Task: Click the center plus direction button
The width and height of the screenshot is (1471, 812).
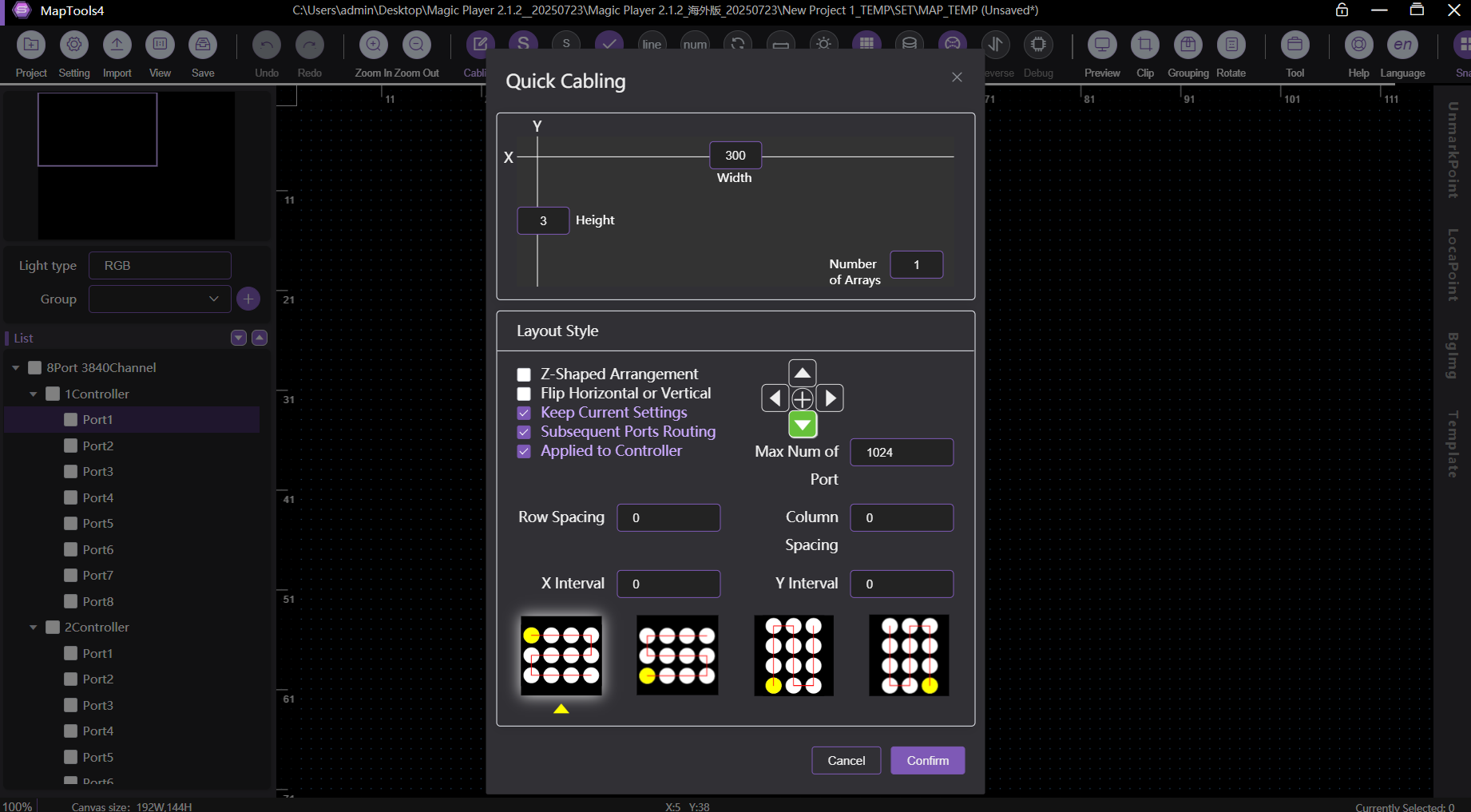Action: pos(803,398)
